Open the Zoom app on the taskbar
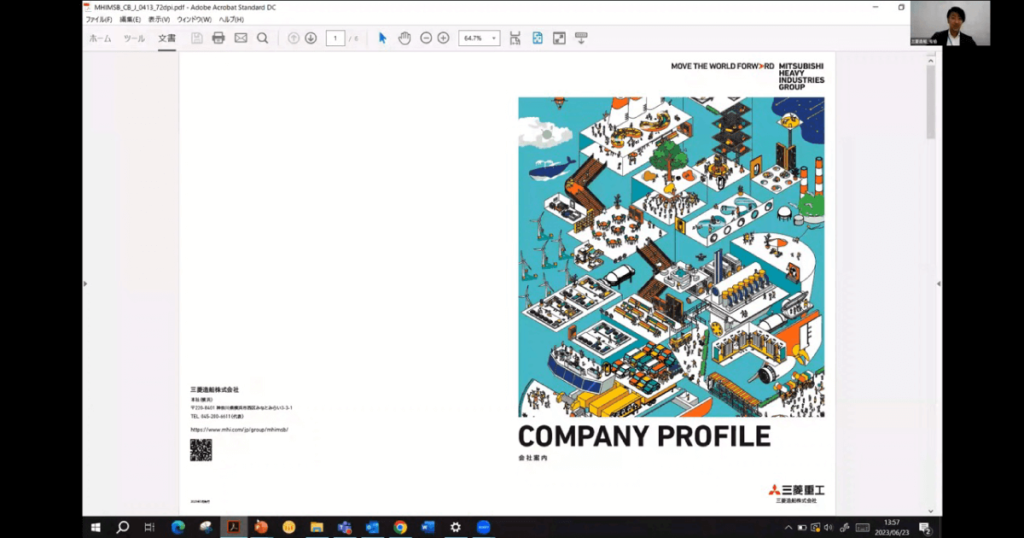The height and width of the screenshot is (538, 1024). (483, 527)
